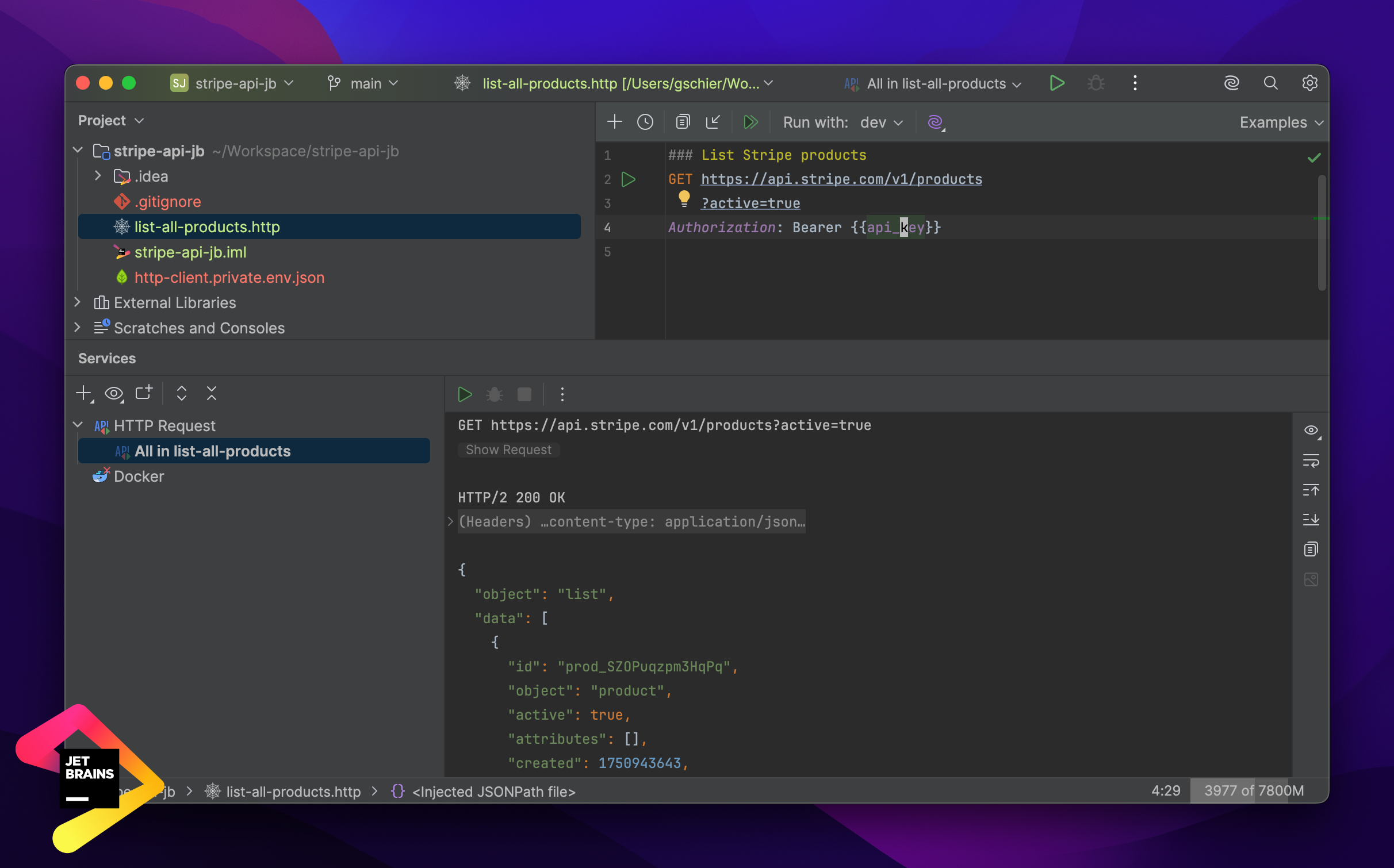Image resolution: width=1394 pixels, height=868 pixels.
Task: Toggle the response view eye icon on the right
Action: click(1311, 431)
